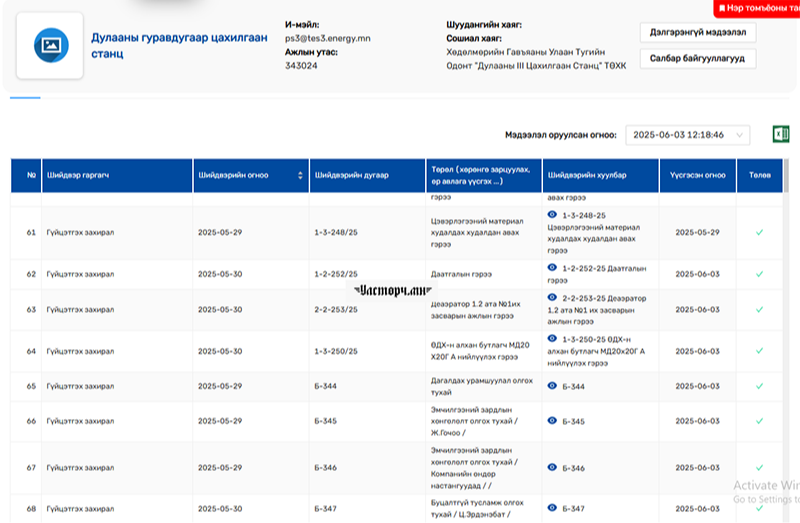
Task: Select the work phone number 343024
Action: pos(301,66)
